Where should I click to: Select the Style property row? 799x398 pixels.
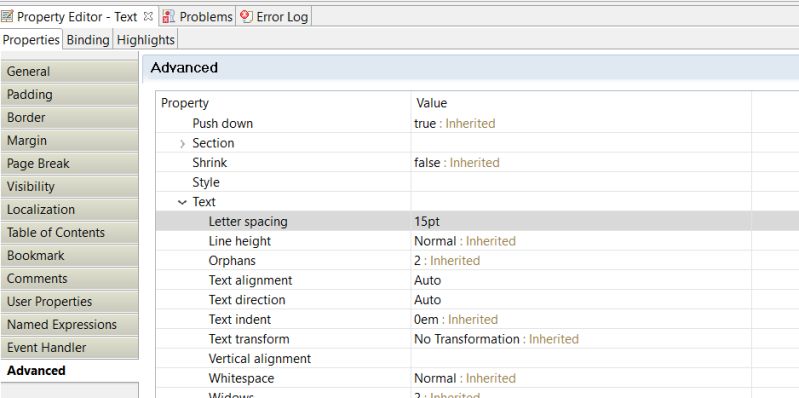click(477, 182)
